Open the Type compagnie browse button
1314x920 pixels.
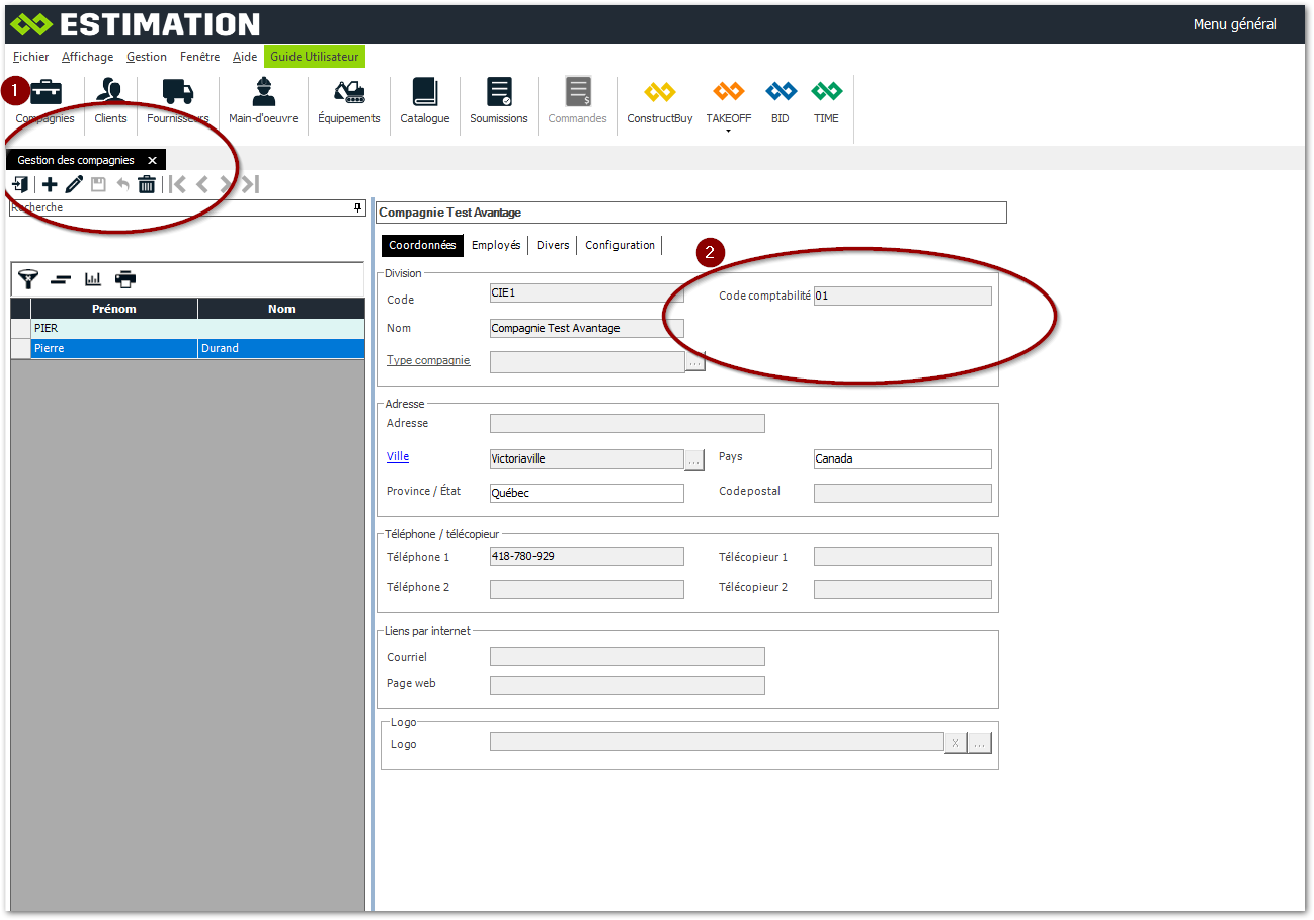(x=695, y=362)
